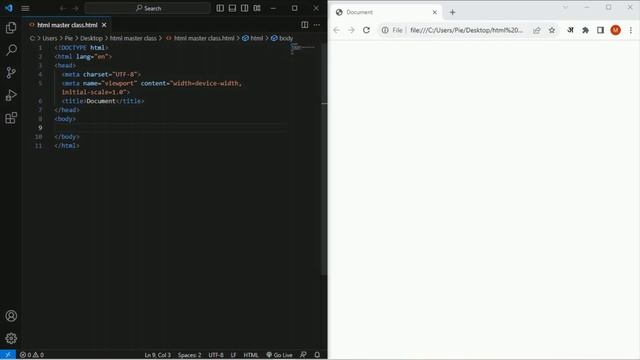Viewport: 640px width, 360px height.
Task: Open the Accounts menu in VS Code
Action: point(11,316)
